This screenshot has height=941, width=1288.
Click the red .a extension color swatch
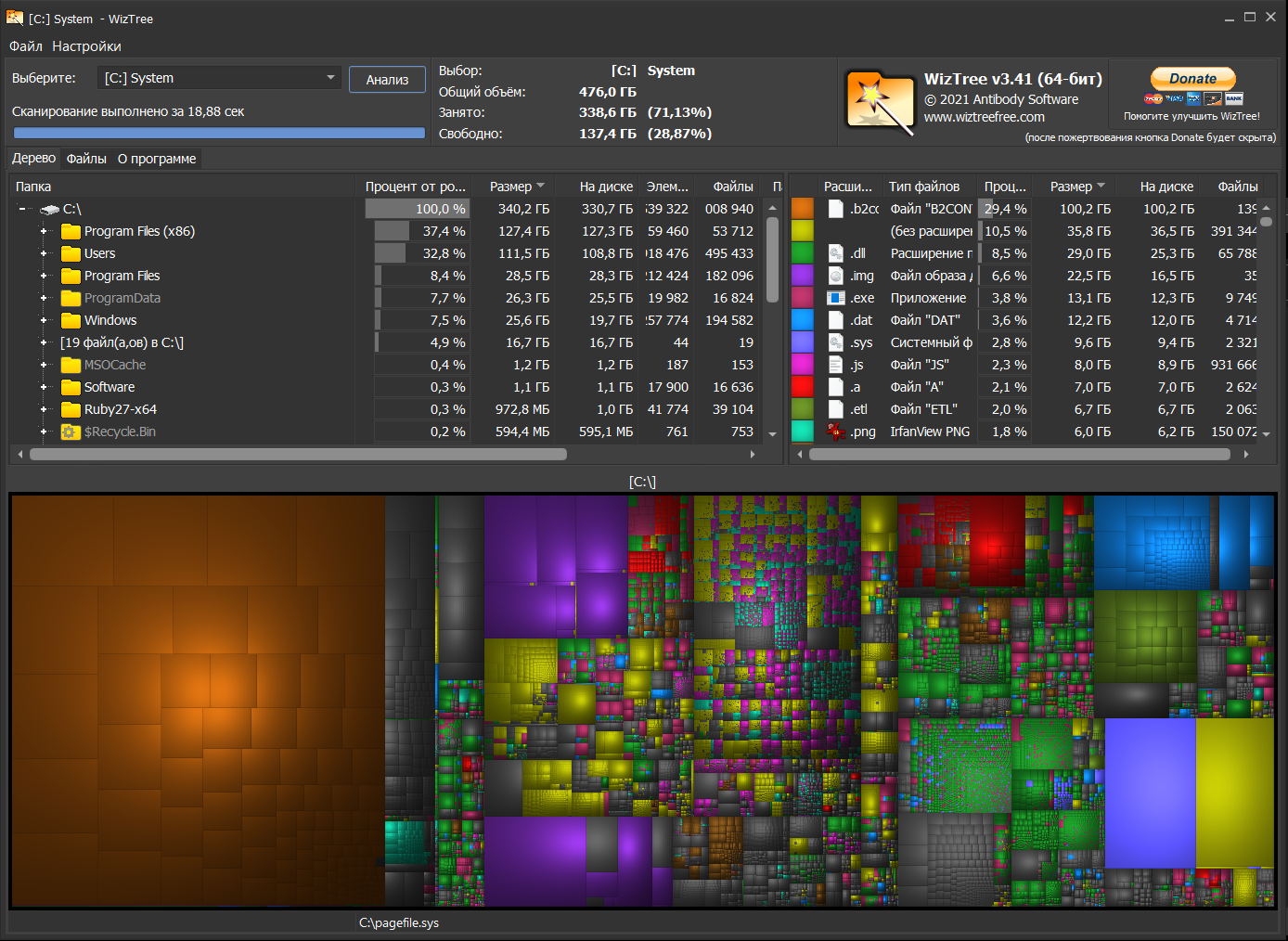tap(803, 387)
